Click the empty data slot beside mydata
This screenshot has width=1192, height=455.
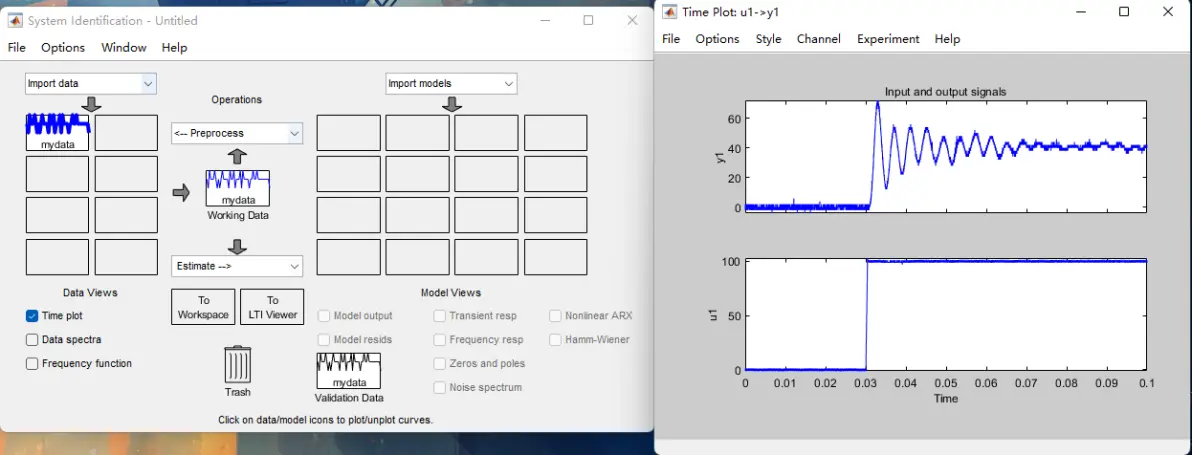coord(126,133)
